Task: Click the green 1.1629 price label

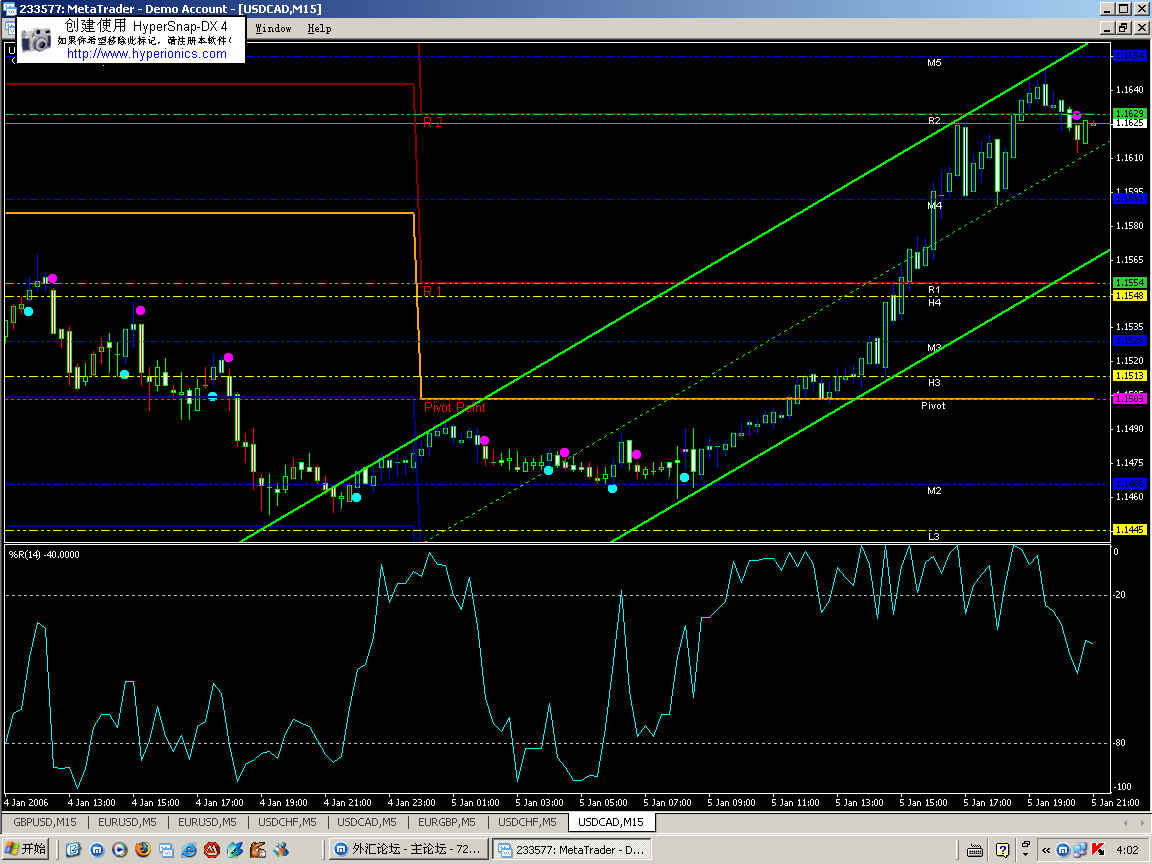Action: pos(1129,113)
